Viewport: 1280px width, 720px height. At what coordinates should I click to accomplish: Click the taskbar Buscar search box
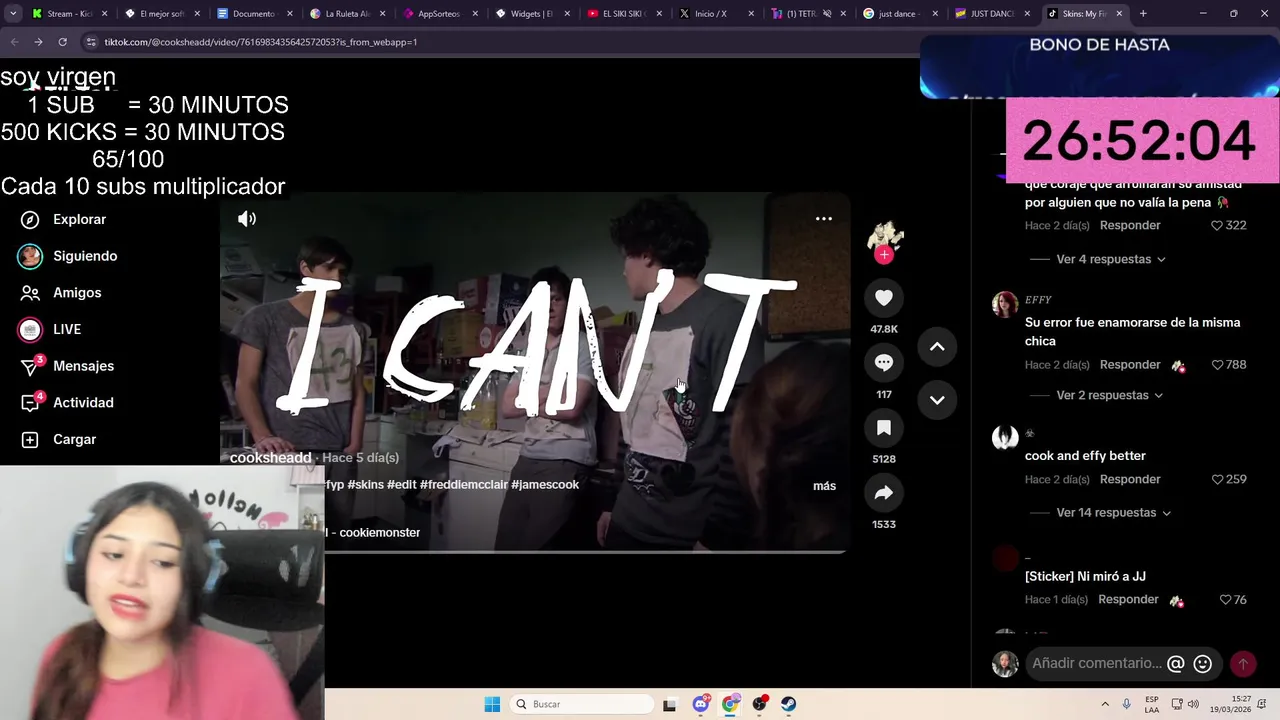pos(580,704)
